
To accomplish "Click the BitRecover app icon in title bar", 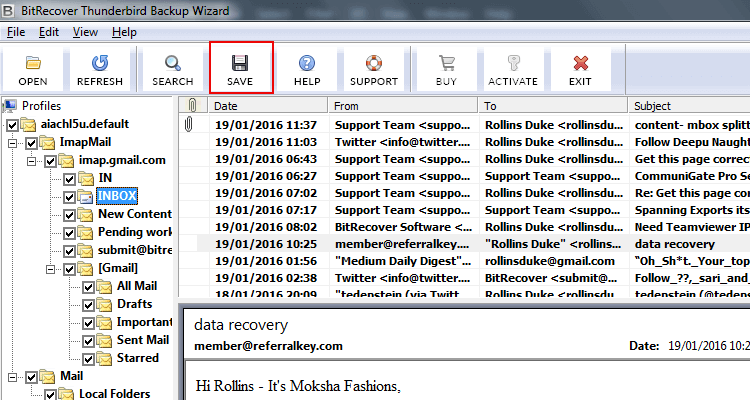I will pos(8,11).
